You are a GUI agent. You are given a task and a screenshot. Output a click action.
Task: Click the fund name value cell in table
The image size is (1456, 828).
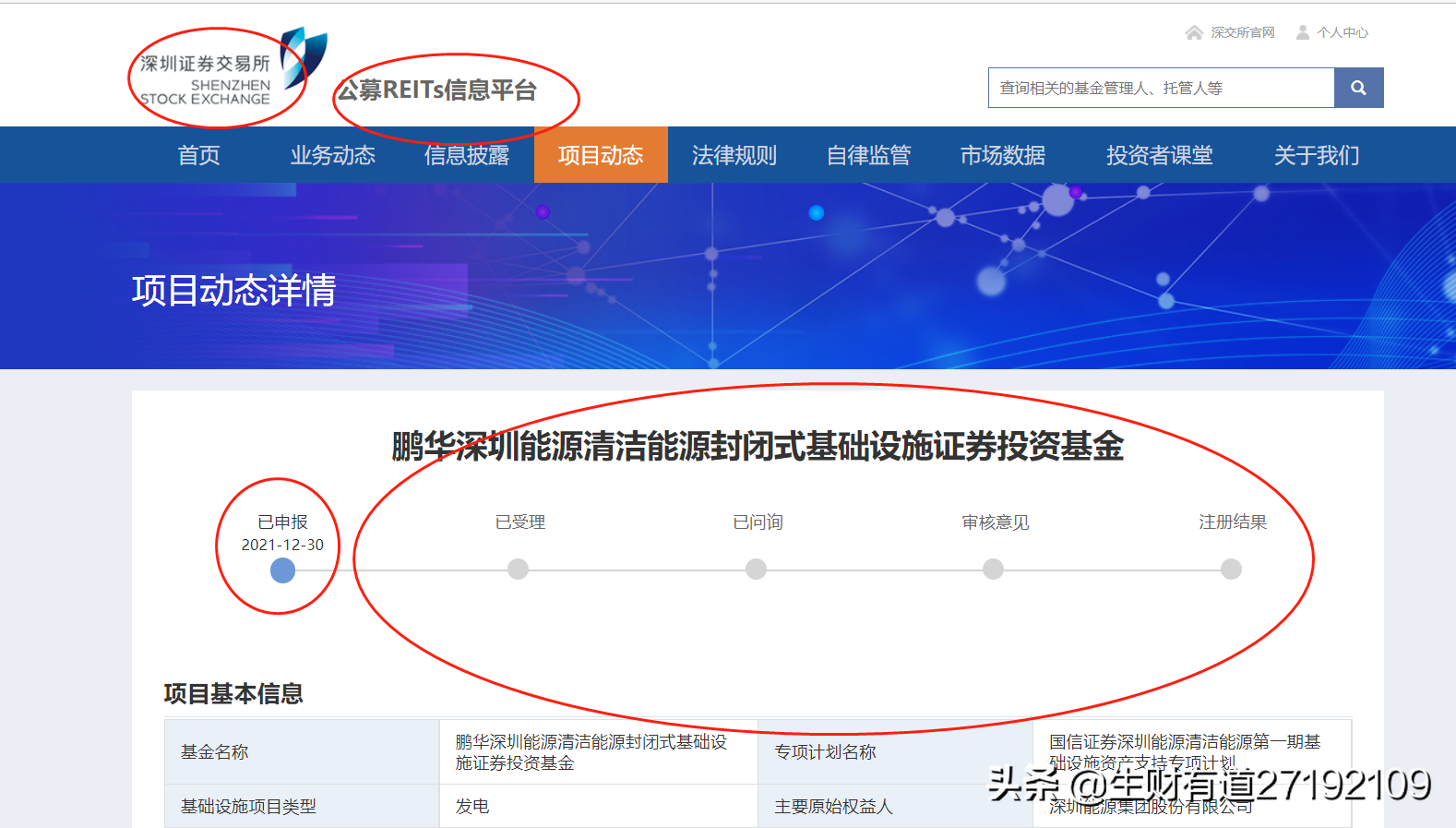point(598,752)
